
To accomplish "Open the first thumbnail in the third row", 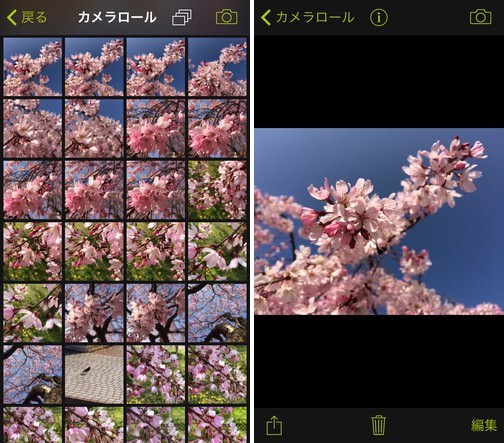I will [x=33, y=190].
